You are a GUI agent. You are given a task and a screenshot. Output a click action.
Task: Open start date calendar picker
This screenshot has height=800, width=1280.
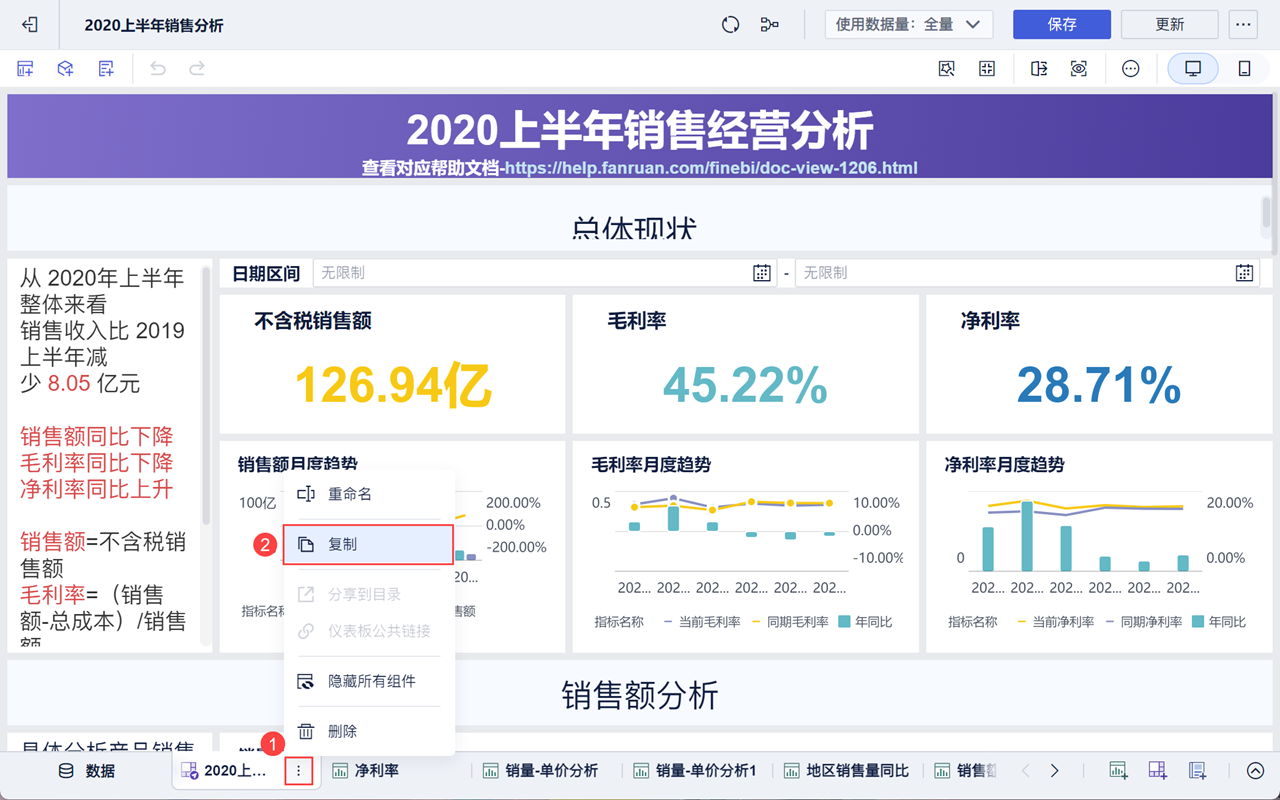pos(762,273)
